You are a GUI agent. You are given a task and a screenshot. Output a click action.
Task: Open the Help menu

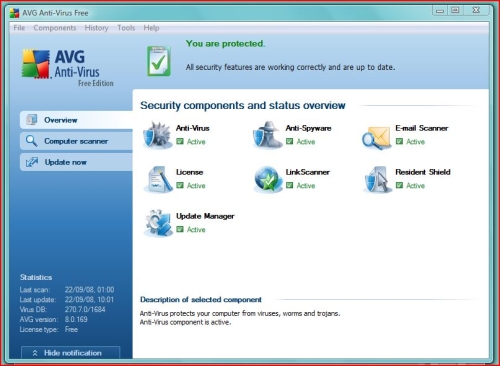pos(151,28)
